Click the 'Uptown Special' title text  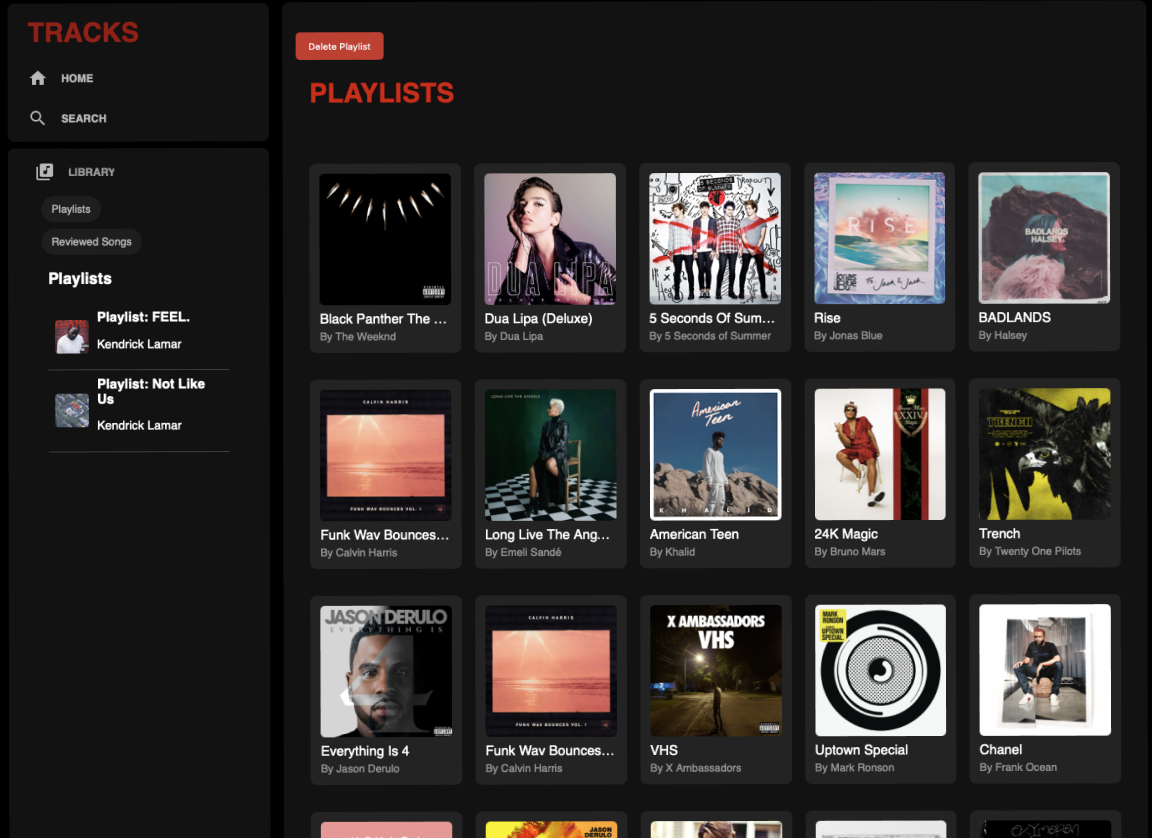coord(861,750)
